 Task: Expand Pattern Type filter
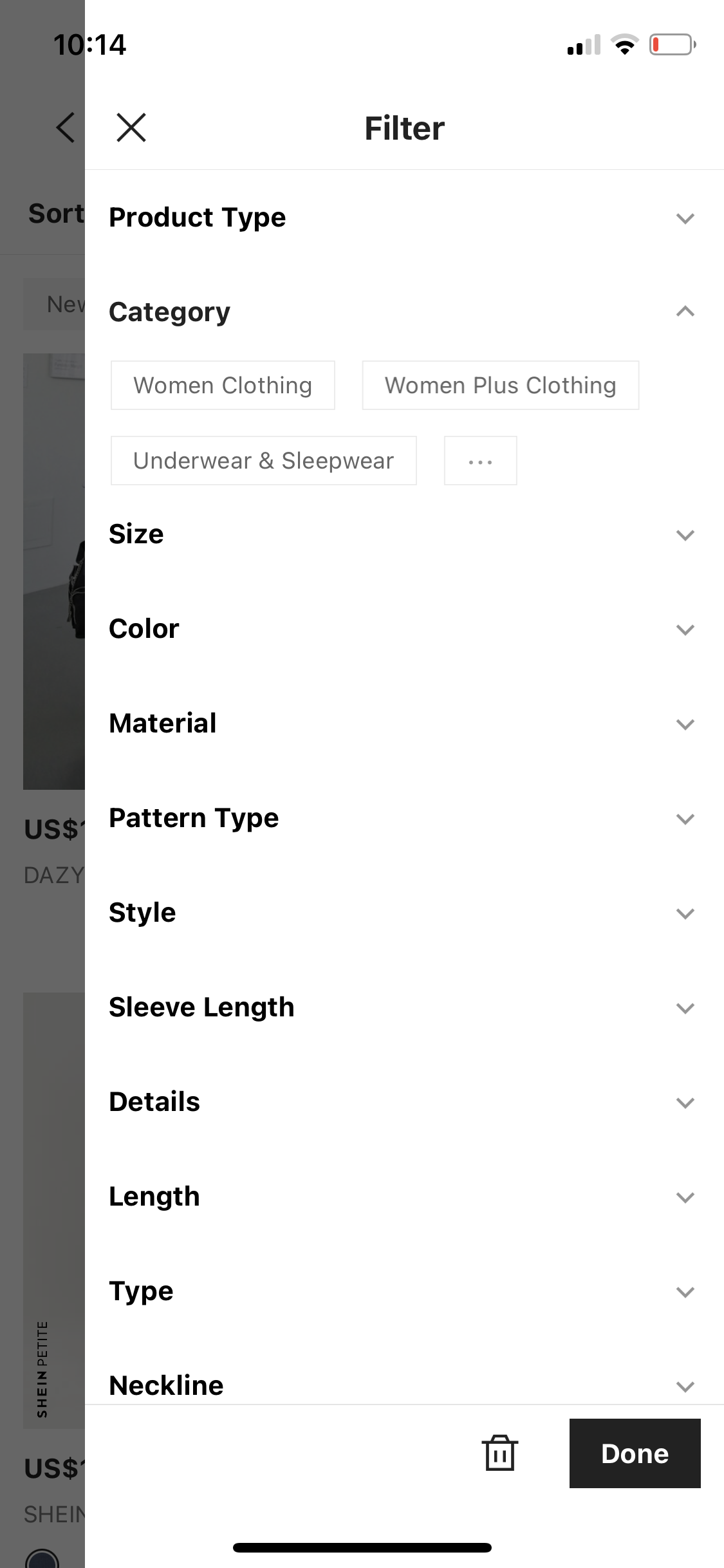click(685, 819)
